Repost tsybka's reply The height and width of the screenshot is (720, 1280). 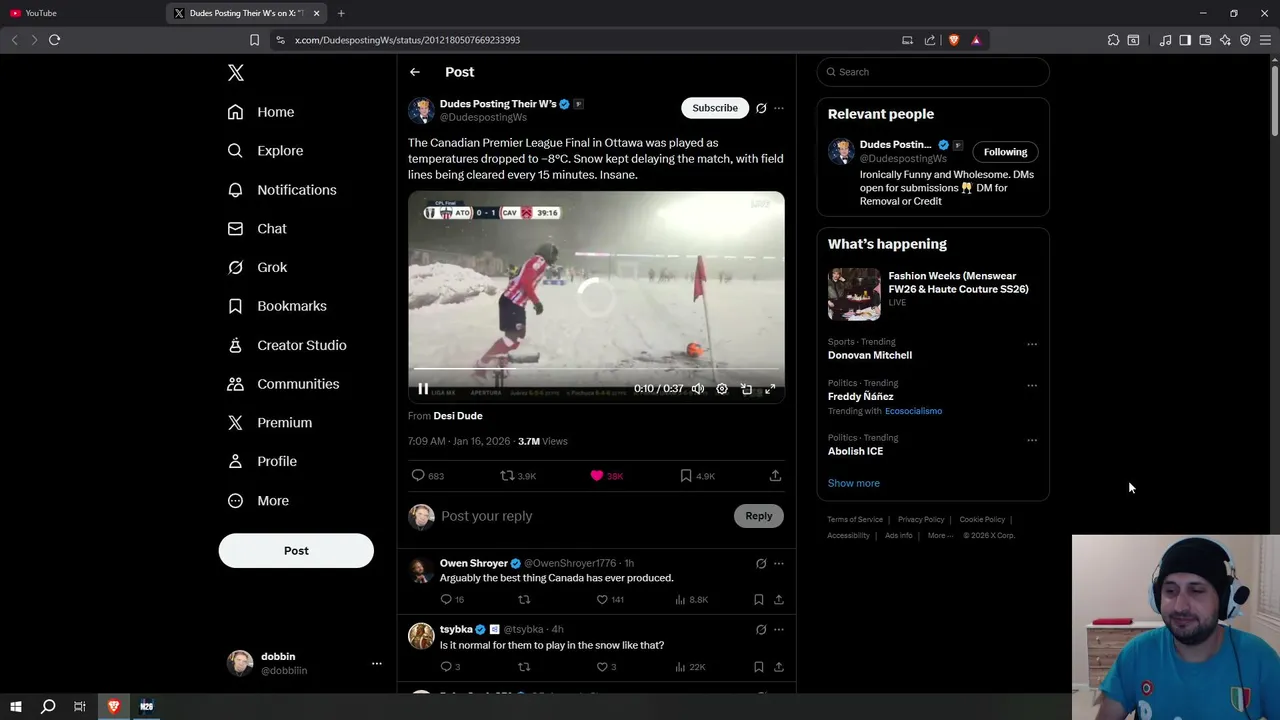pos(524,667)
